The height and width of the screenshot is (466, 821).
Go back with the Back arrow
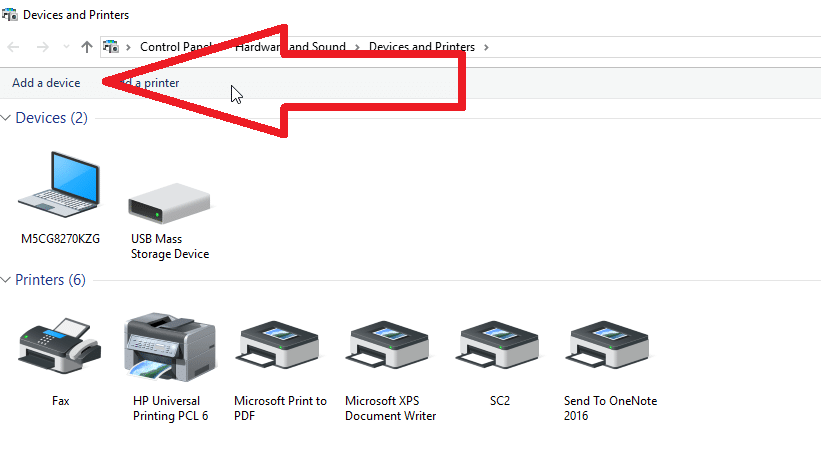click(x=14, y=47)
